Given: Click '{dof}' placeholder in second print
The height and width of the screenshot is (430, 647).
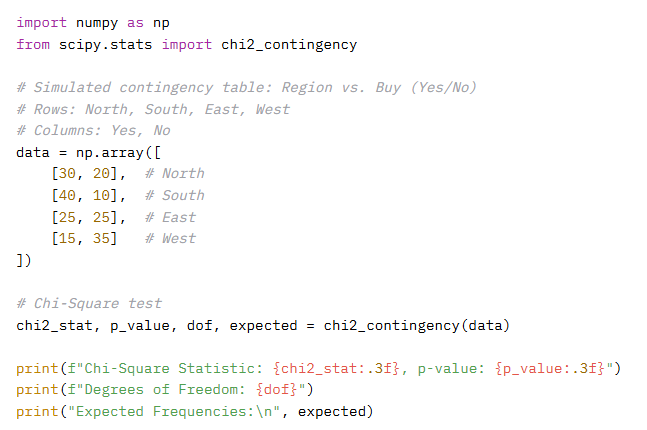Looking at the screenshot, I should [276, 390].
